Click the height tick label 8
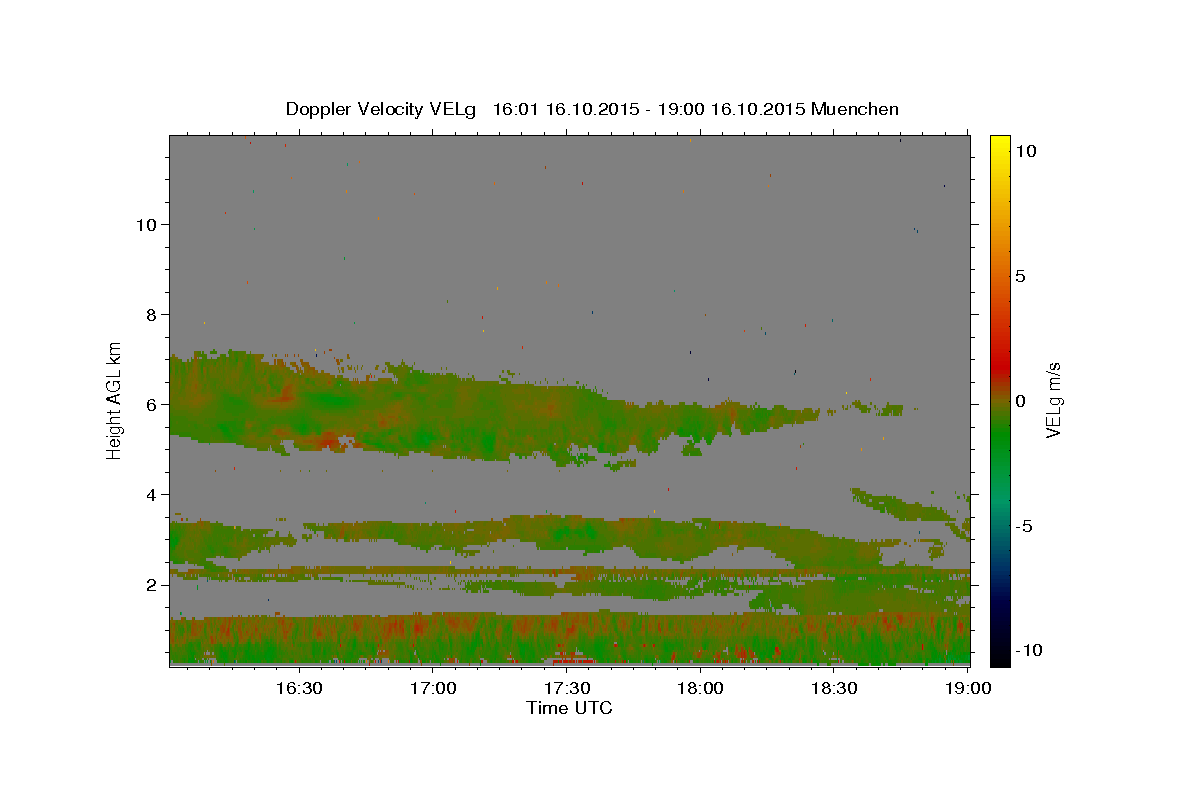 151,314
